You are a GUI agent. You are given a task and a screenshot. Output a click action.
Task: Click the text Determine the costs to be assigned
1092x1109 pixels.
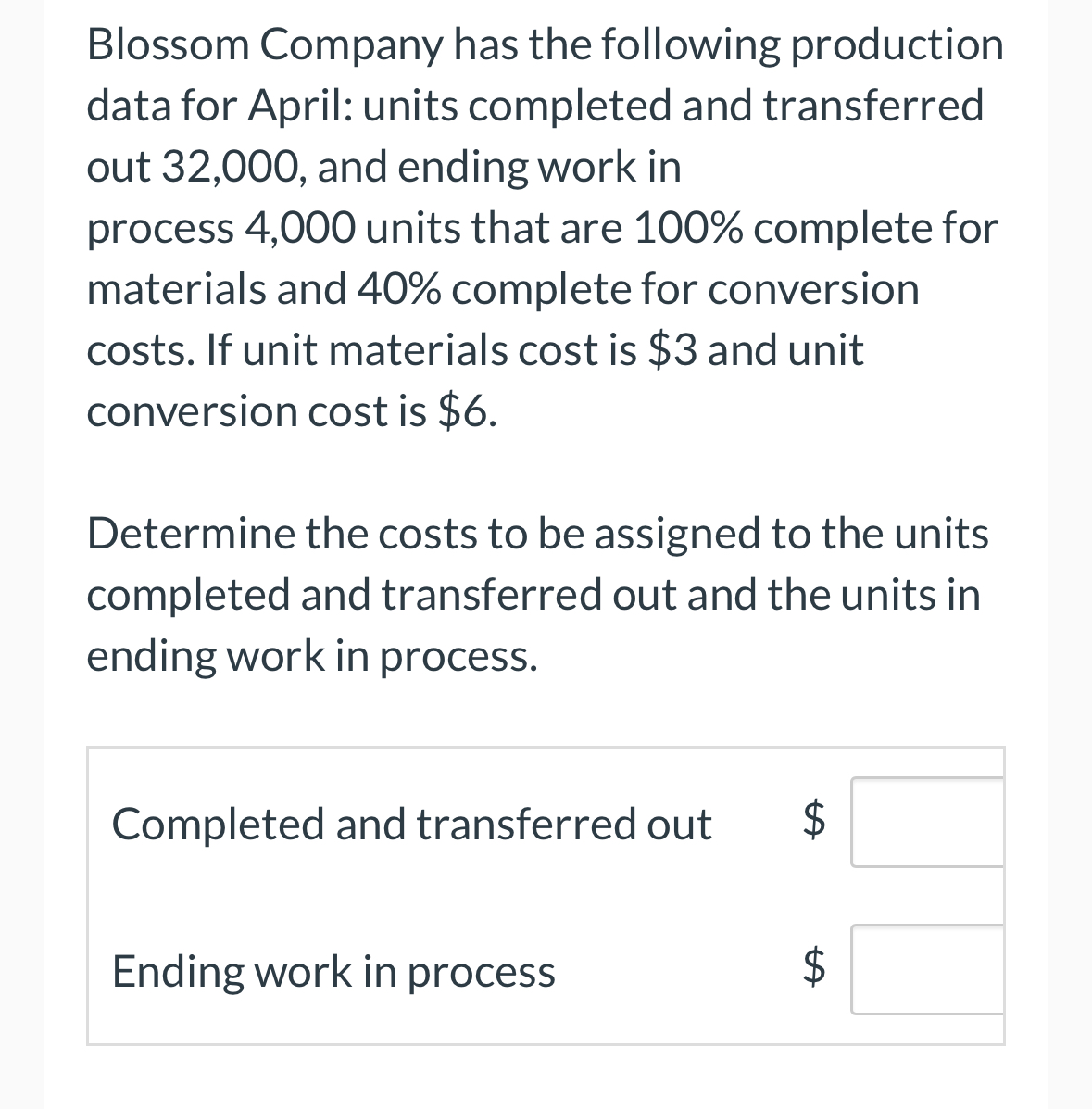[x=537, y=594]
